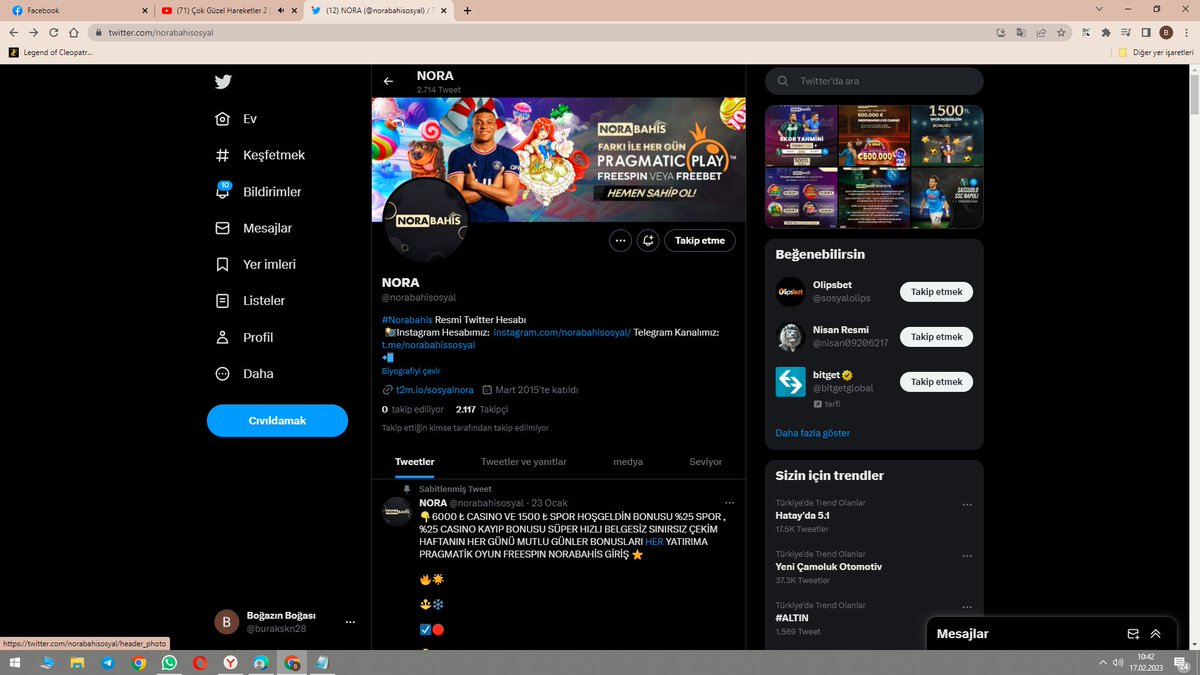Open Olipsbet suggested account
1200x675 pixels.
[x=833, y=285]
